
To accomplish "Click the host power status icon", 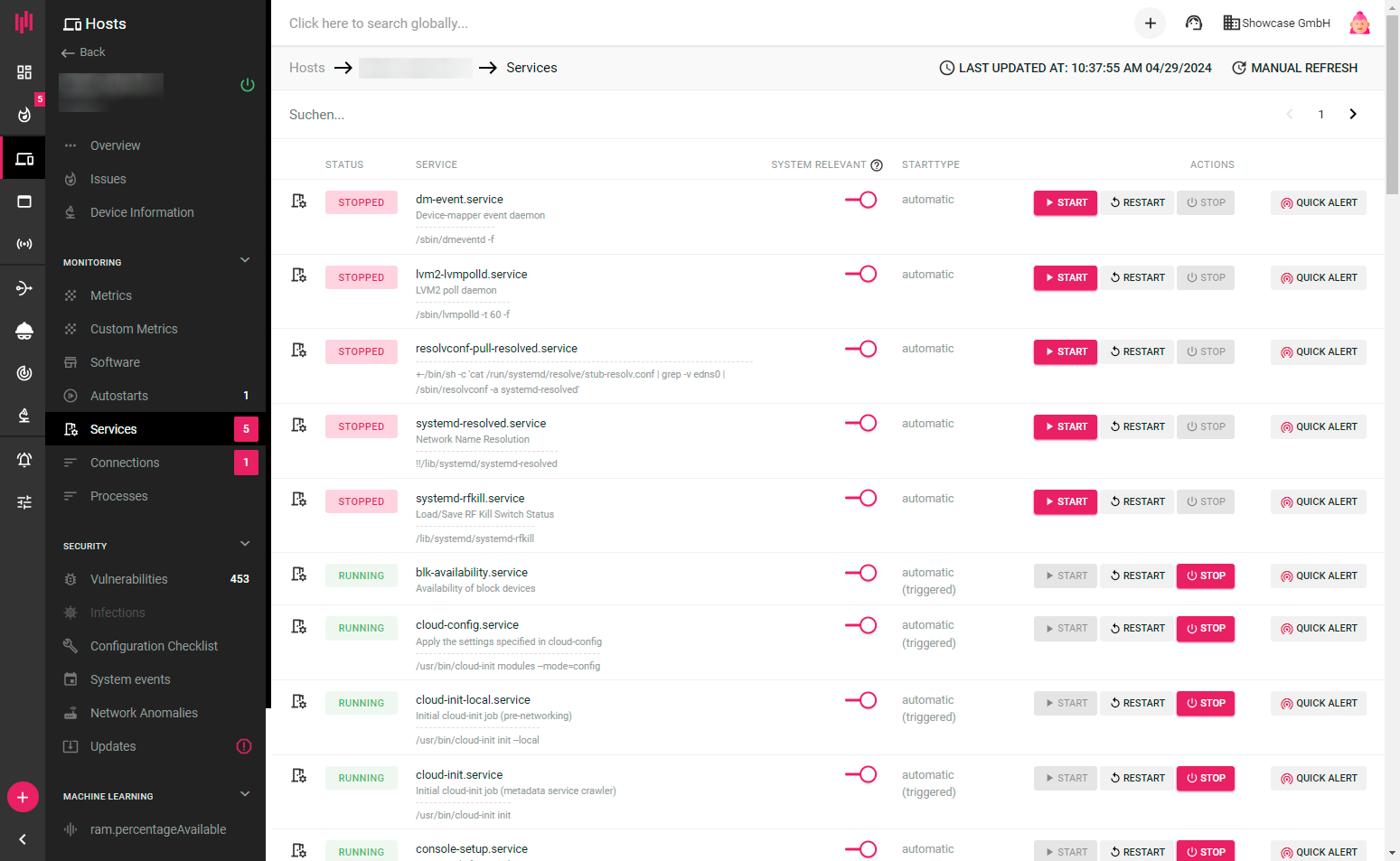I will 248,85.
